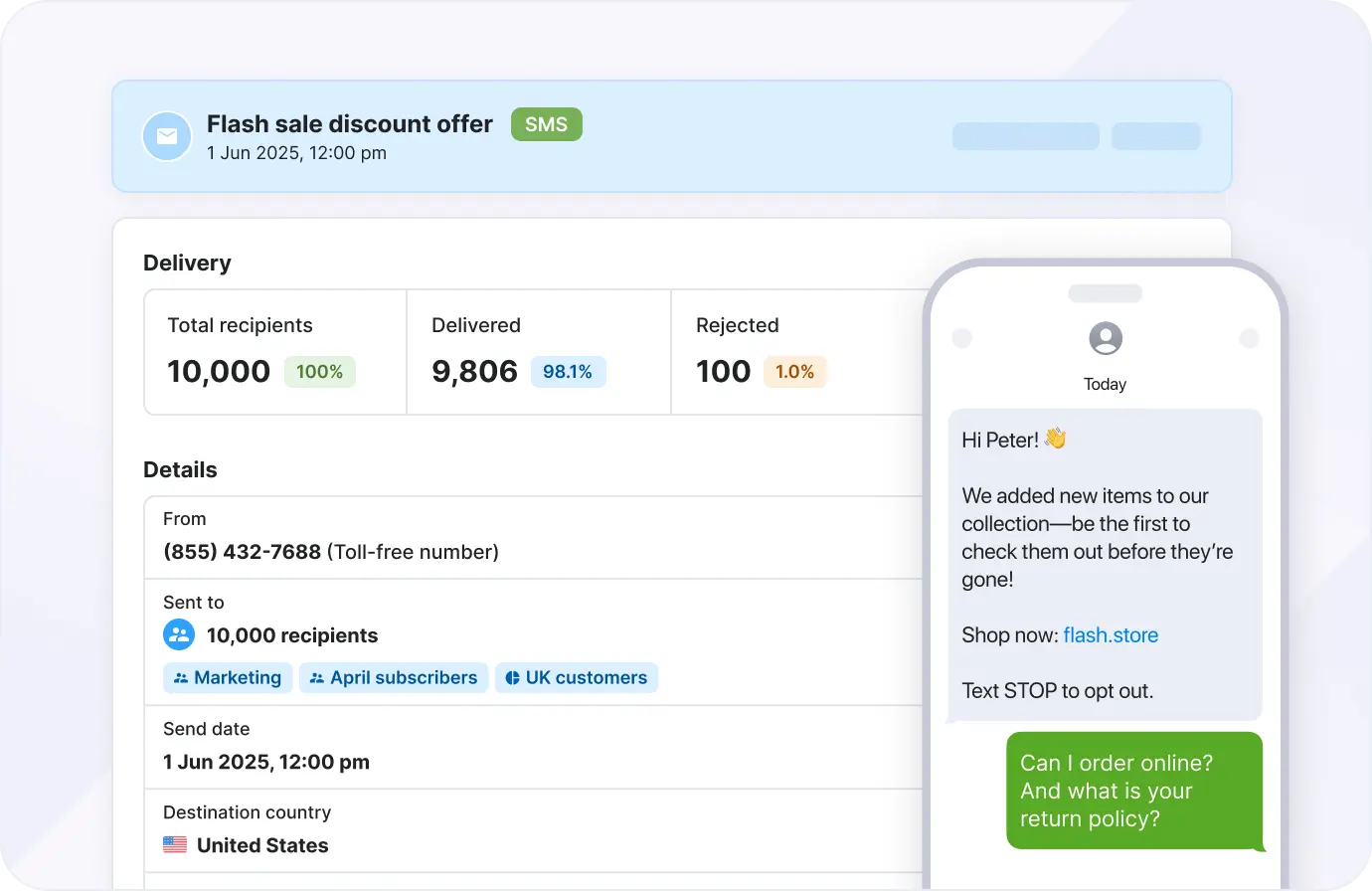
Task: Click the blue recipients group icon
Action: (179, 634)
